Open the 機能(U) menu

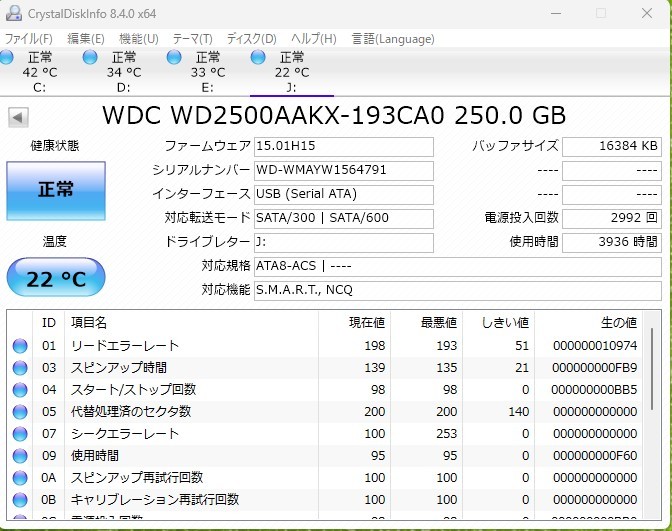[138, 39]
